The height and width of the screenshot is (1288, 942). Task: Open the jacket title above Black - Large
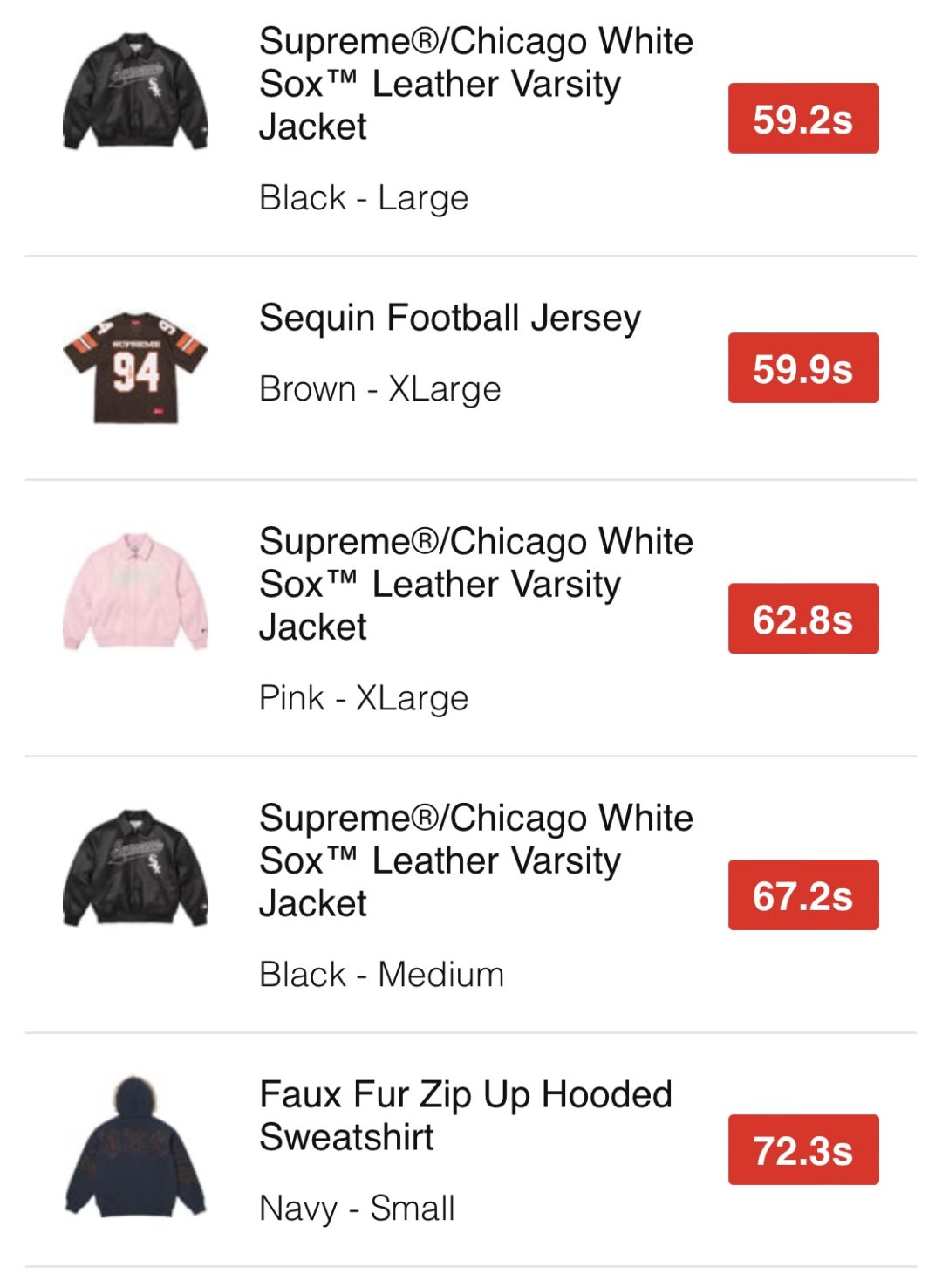coord(475,84)
